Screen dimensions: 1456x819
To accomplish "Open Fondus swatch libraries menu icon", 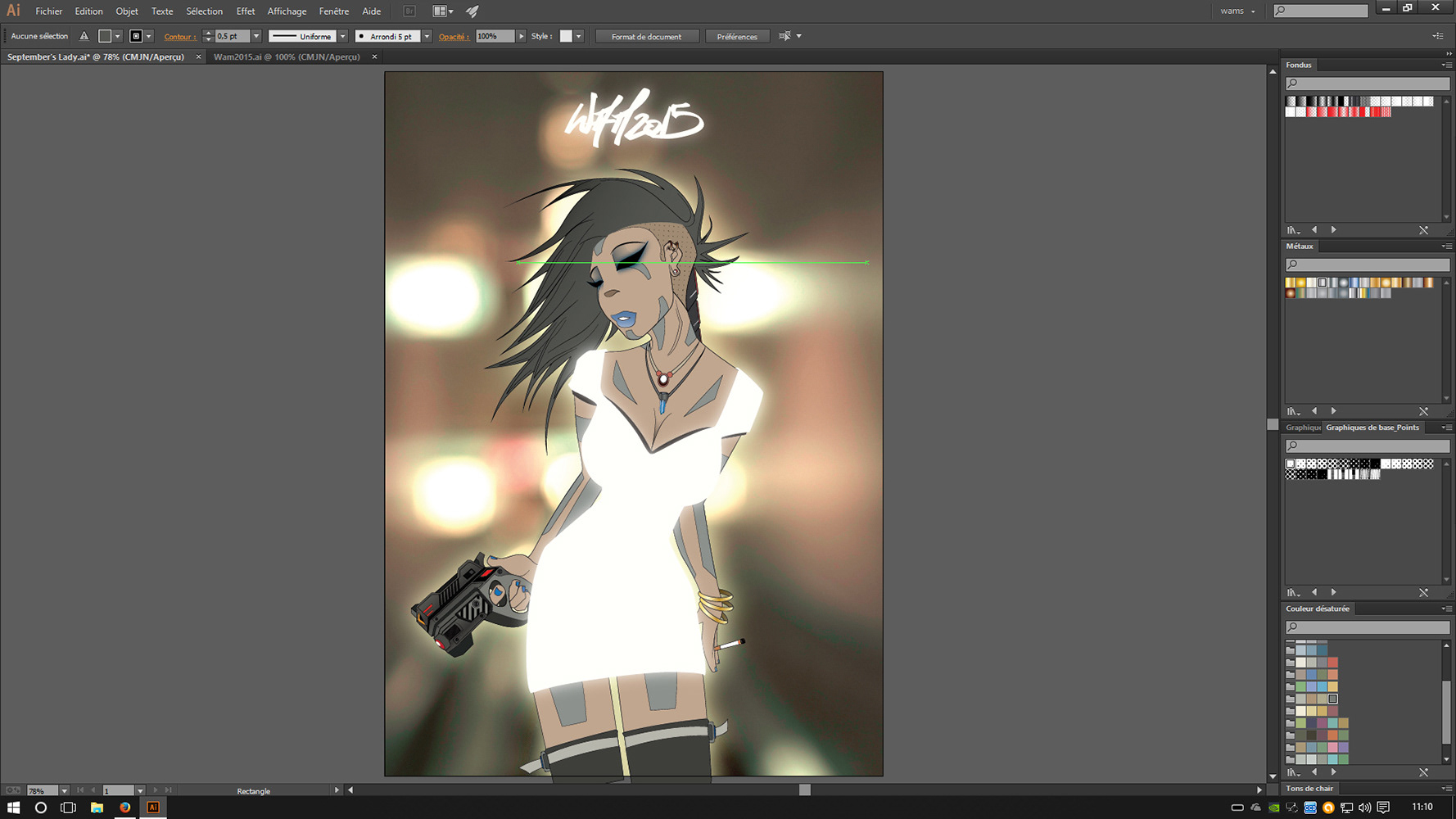I will click(1293, 230).
